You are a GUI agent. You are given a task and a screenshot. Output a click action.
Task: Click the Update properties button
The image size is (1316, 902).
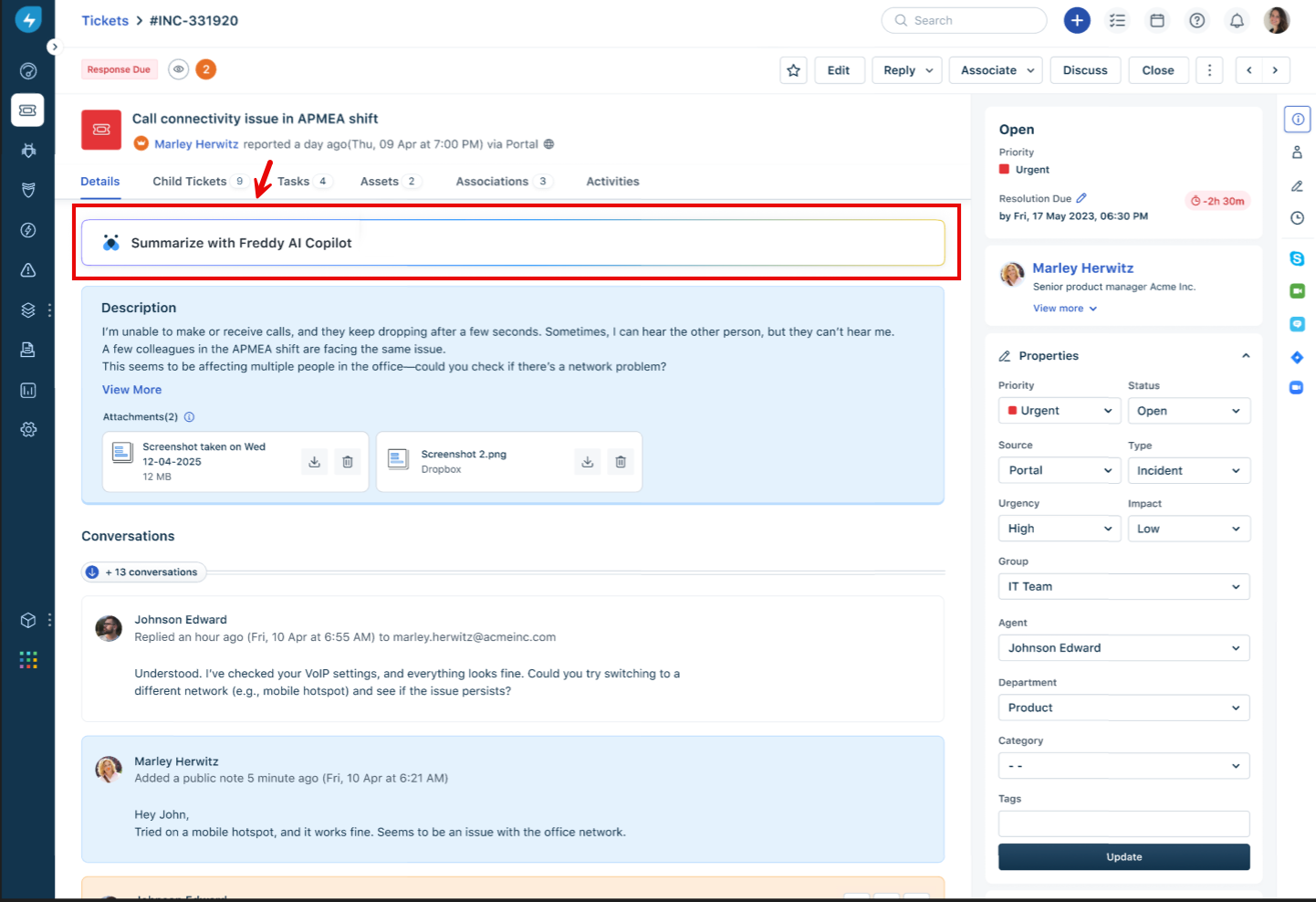click(x=1124, y=857)
